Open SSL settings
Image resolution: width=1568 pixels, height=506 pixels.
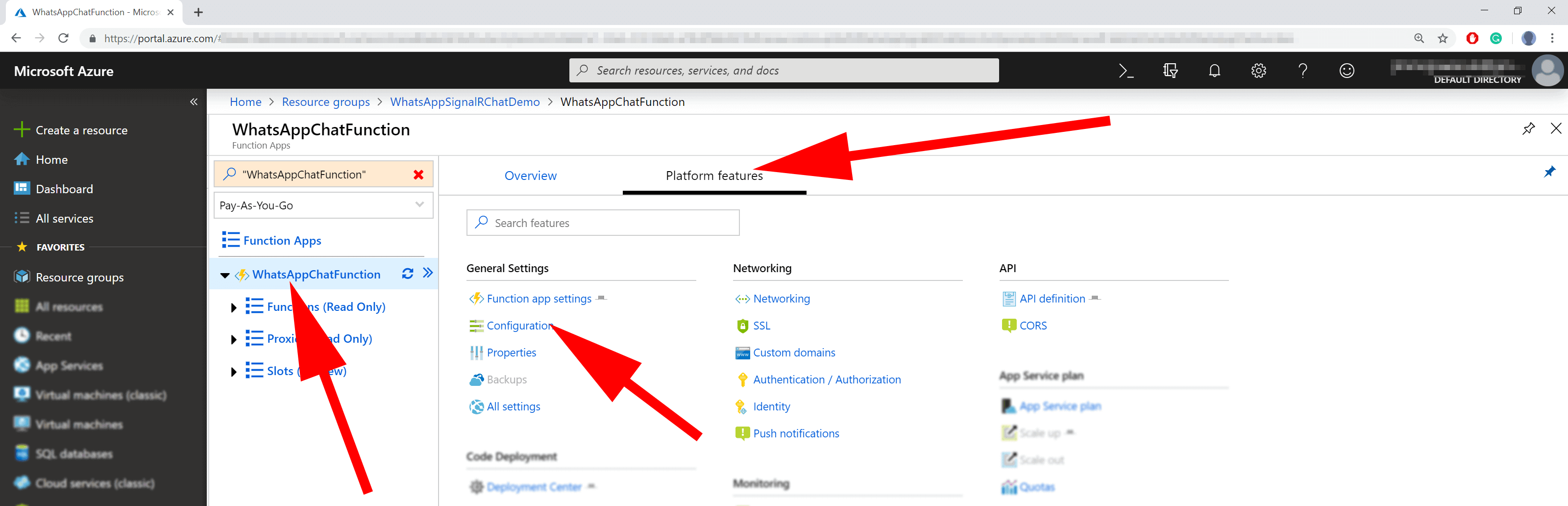[x=761, y=326]
